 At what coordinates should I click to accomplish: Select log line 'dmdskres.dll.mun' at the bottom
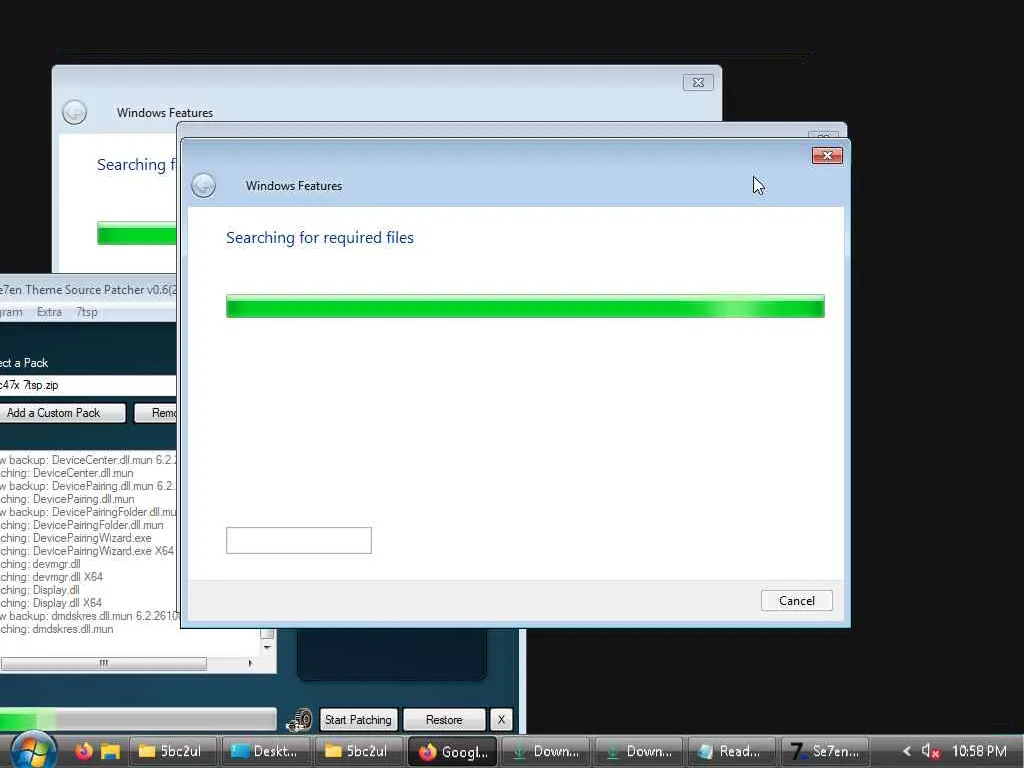(56, 629)
